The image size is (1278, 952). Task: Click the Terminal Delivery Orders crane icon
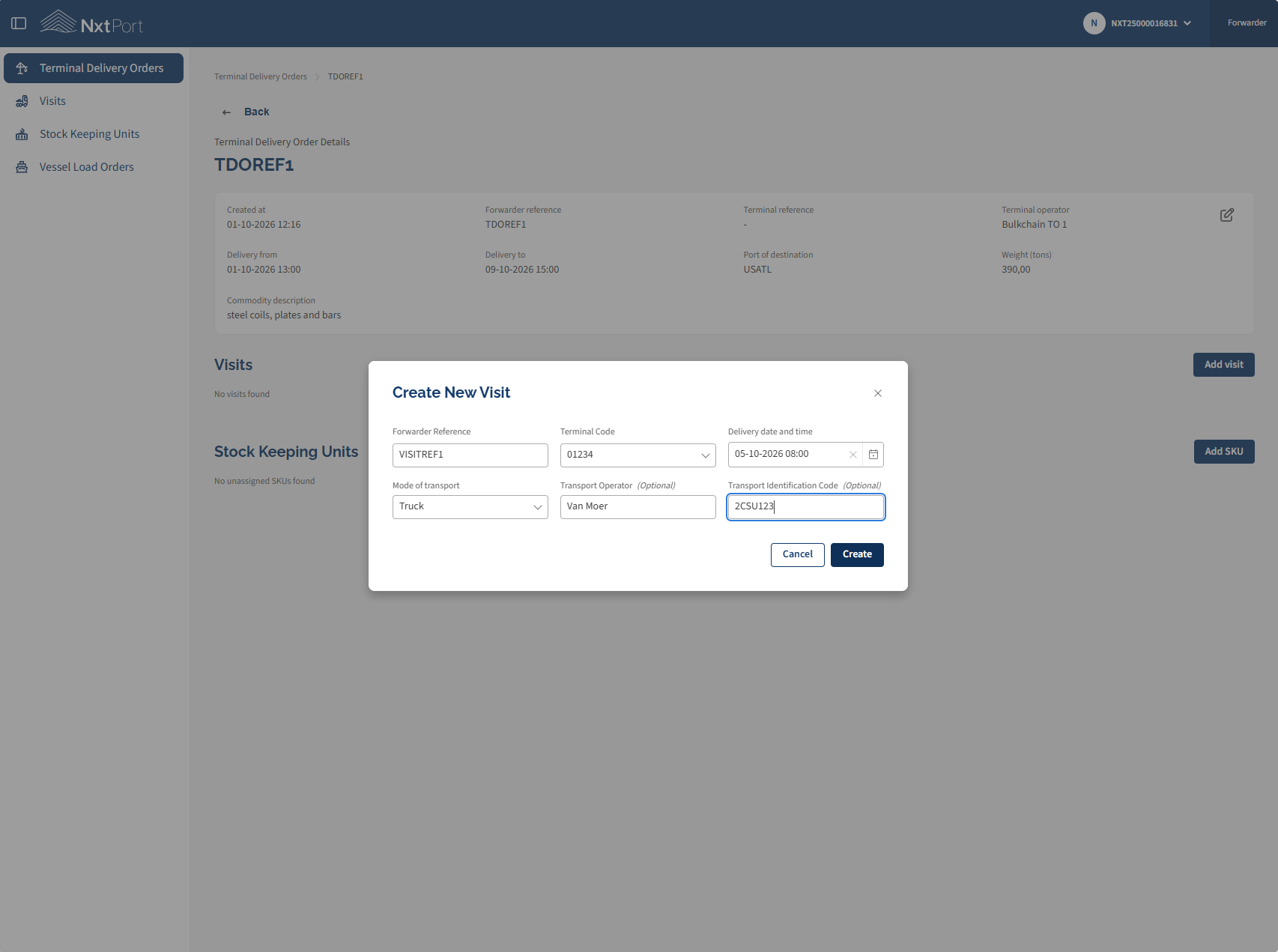point(22,68)
